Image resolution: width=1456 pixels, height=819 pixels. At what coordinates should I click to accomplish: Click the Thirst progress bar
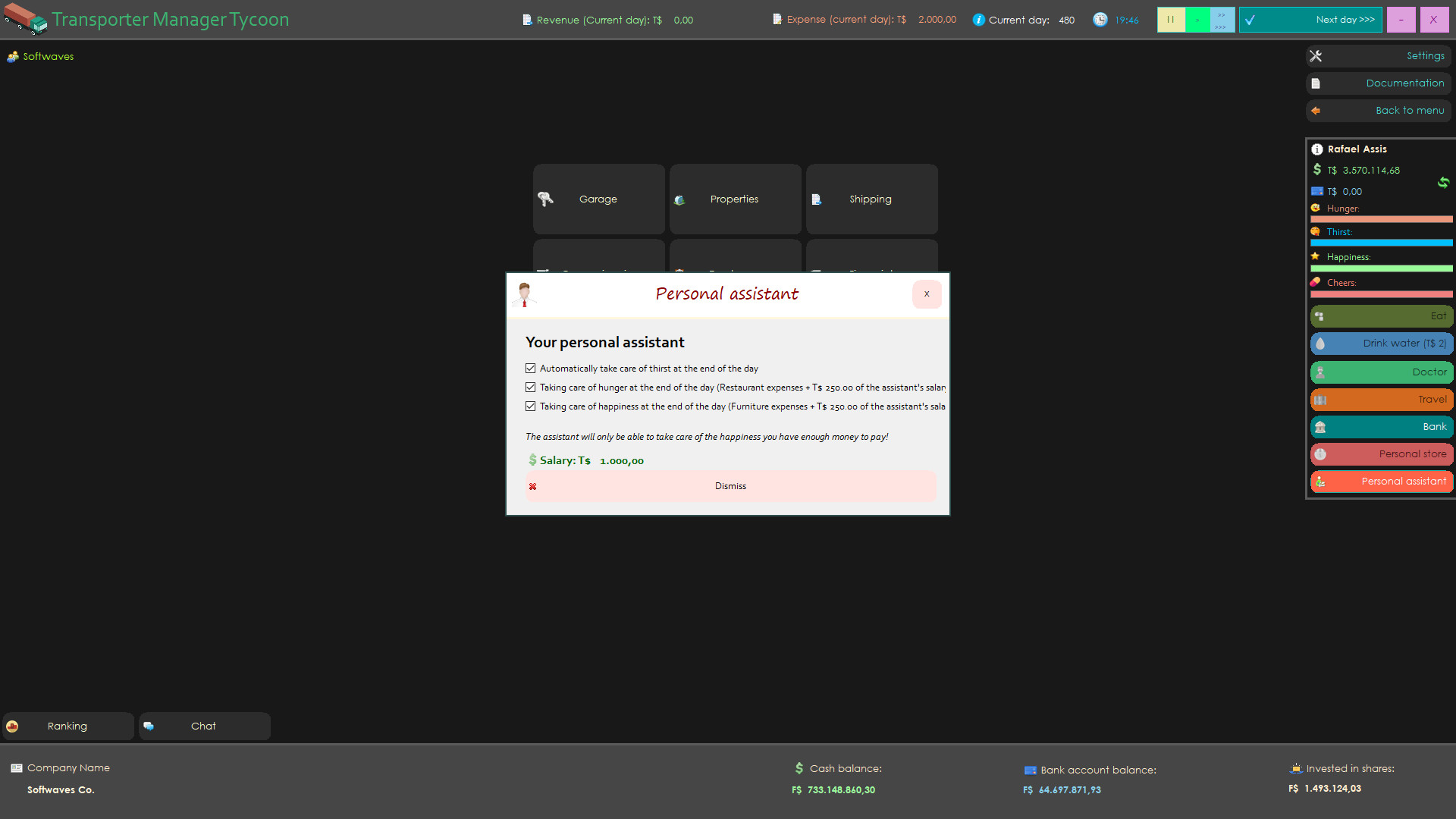point(1380,243)
